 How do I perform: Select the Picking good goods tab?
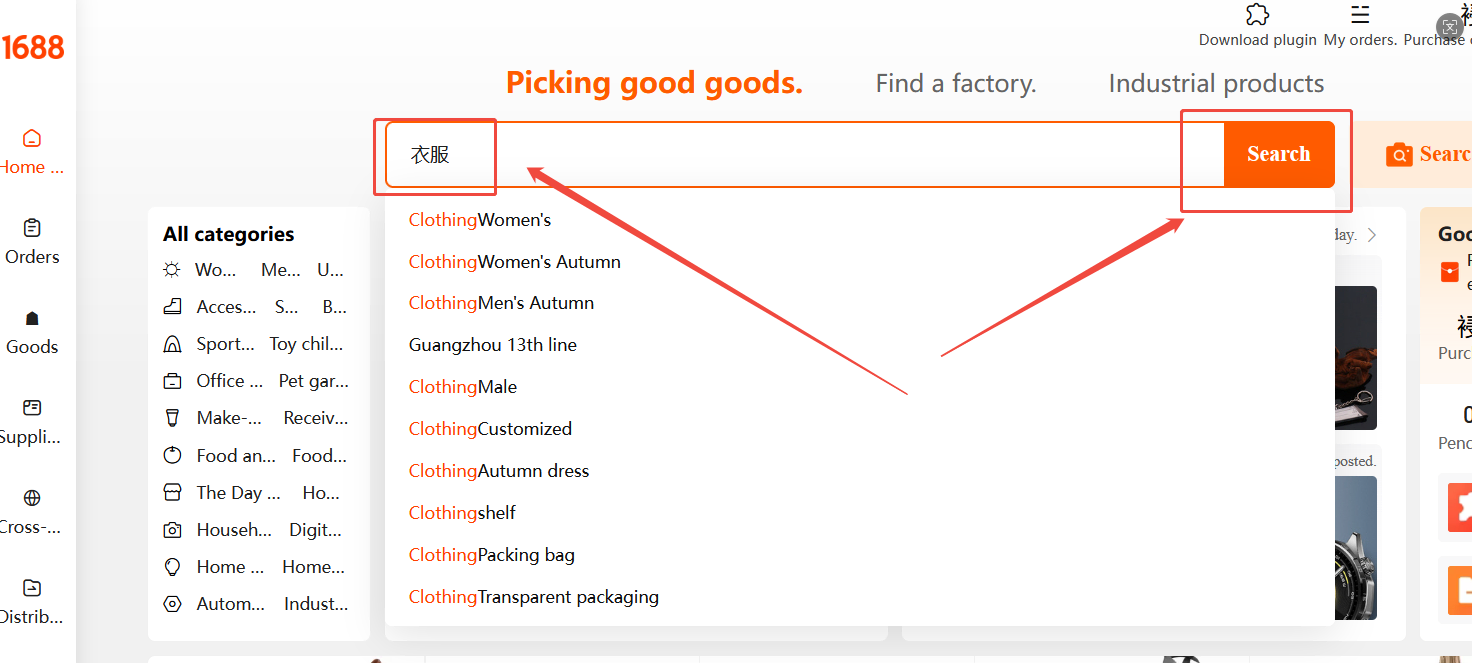tap(654, 83)
